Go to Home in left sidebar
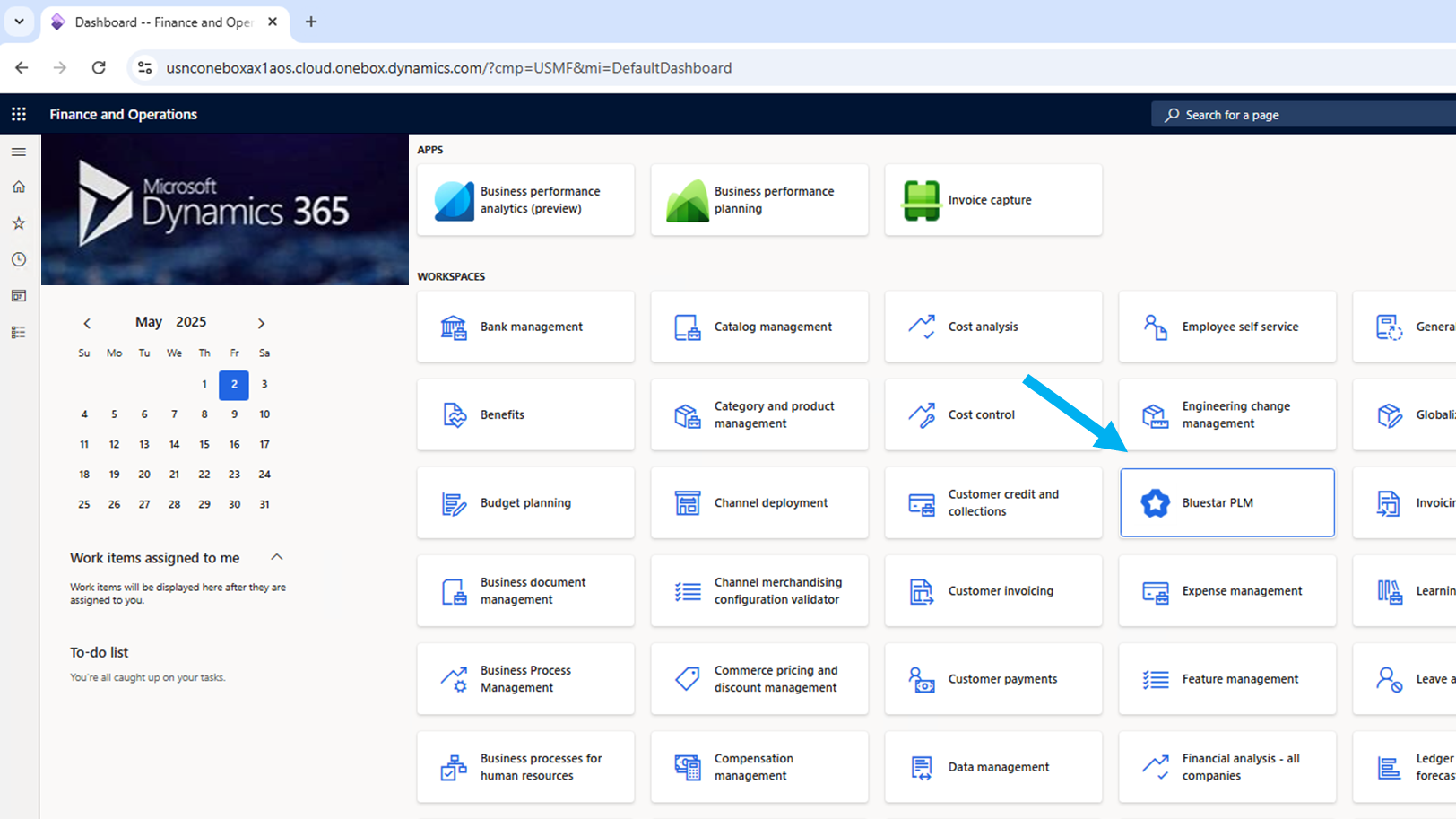 click(19, 187)
